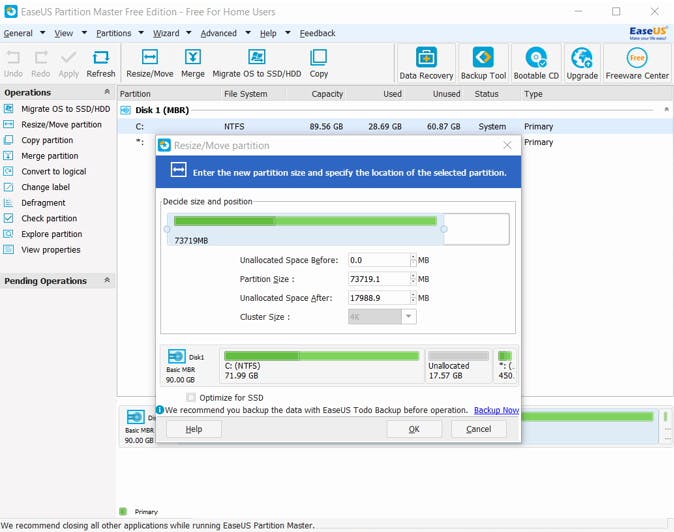Collapse the Operations panel
This screenshot has height=532, width=674.
107,92
